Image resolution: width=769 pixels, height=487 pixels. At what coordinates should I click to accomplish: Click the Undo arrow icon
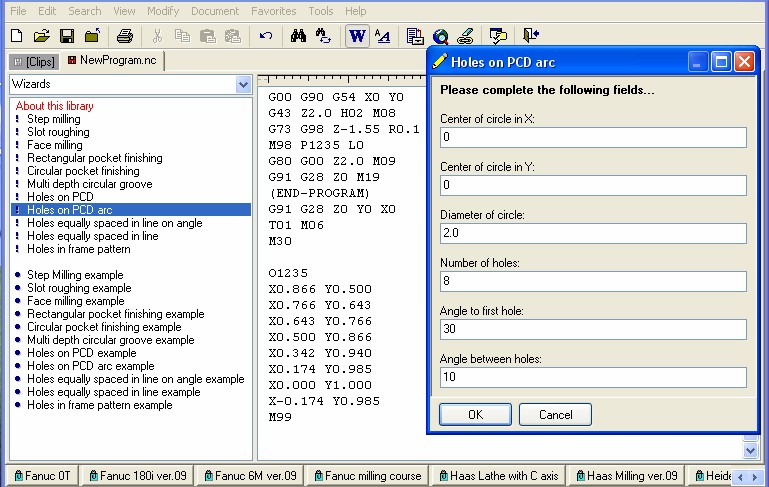tap(265, 36)
